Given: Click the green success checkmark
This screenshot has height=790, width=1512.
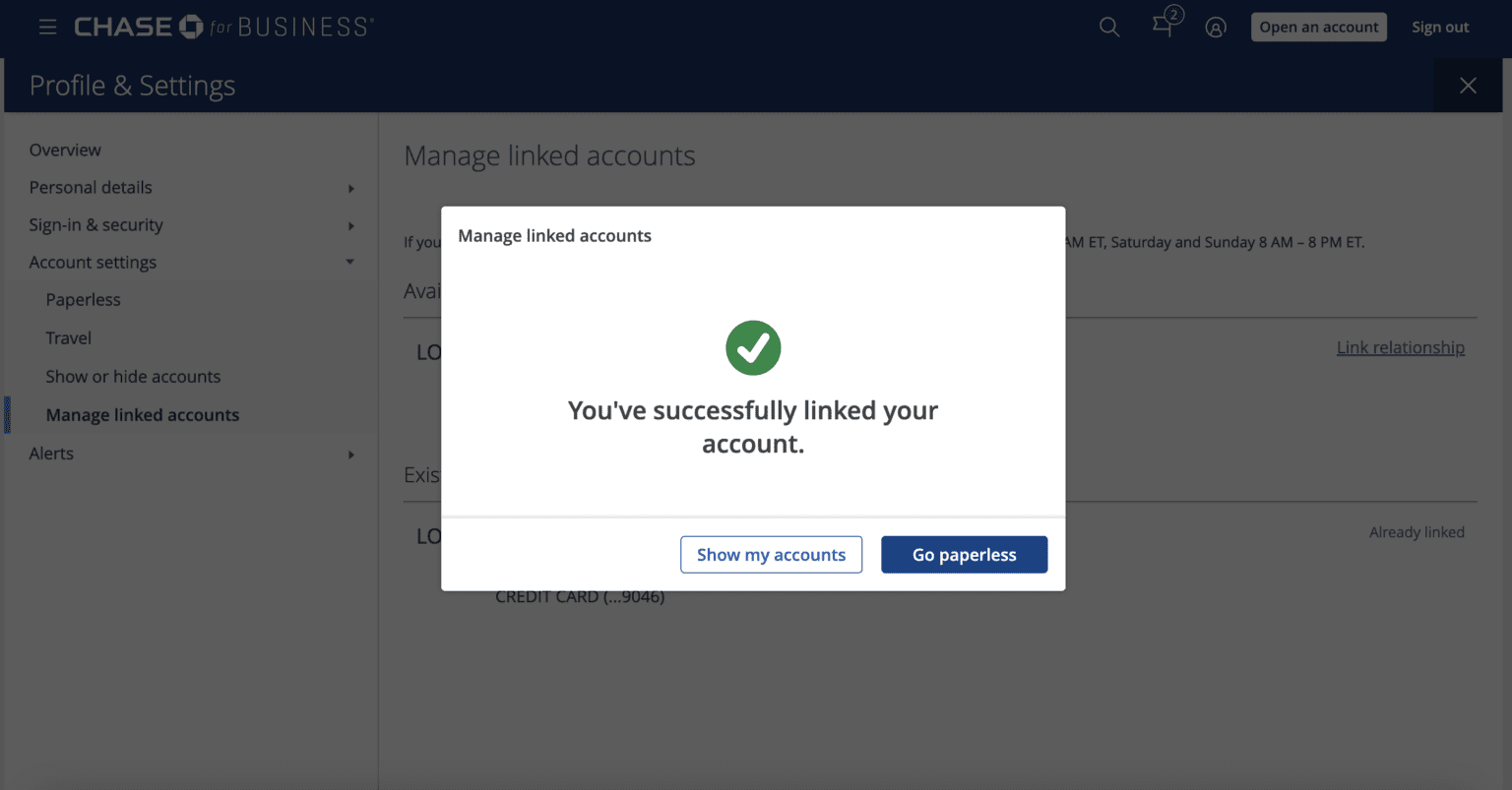Looking at the screenshot, I should [753, 347].
